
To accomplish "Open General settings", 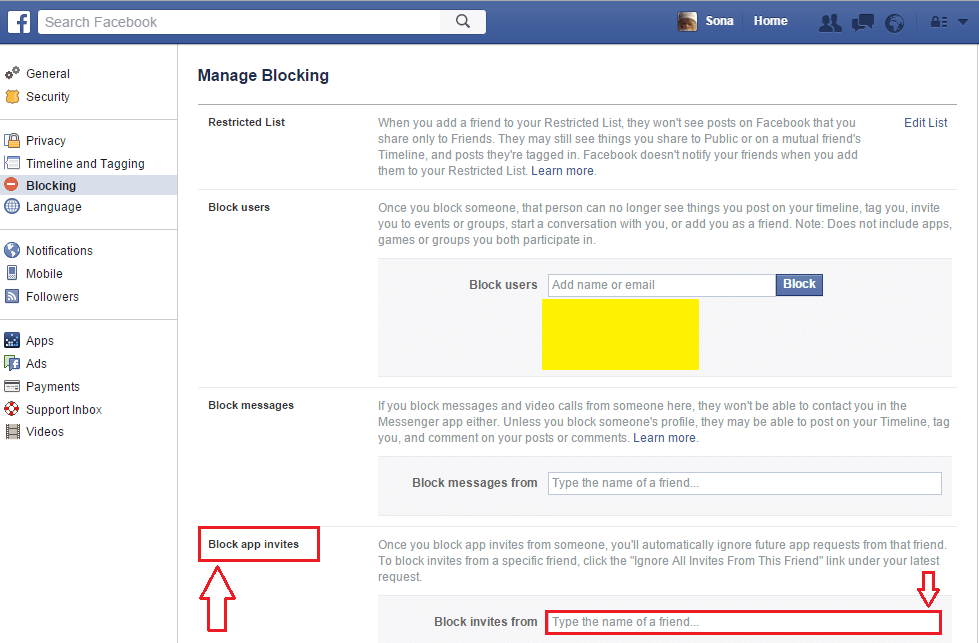I will coord(47,74).
